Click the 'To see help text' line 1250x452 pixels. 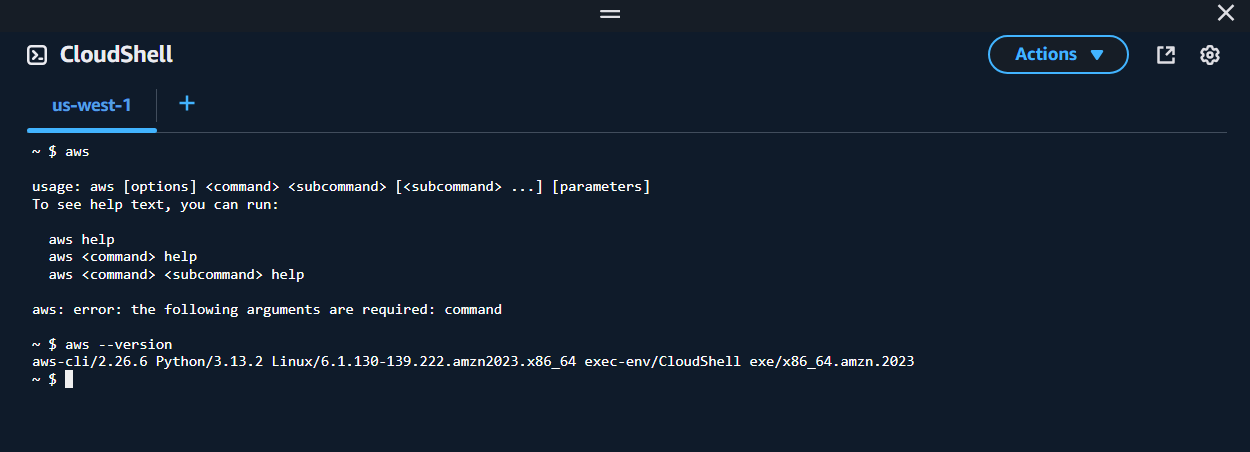[155, 204]
